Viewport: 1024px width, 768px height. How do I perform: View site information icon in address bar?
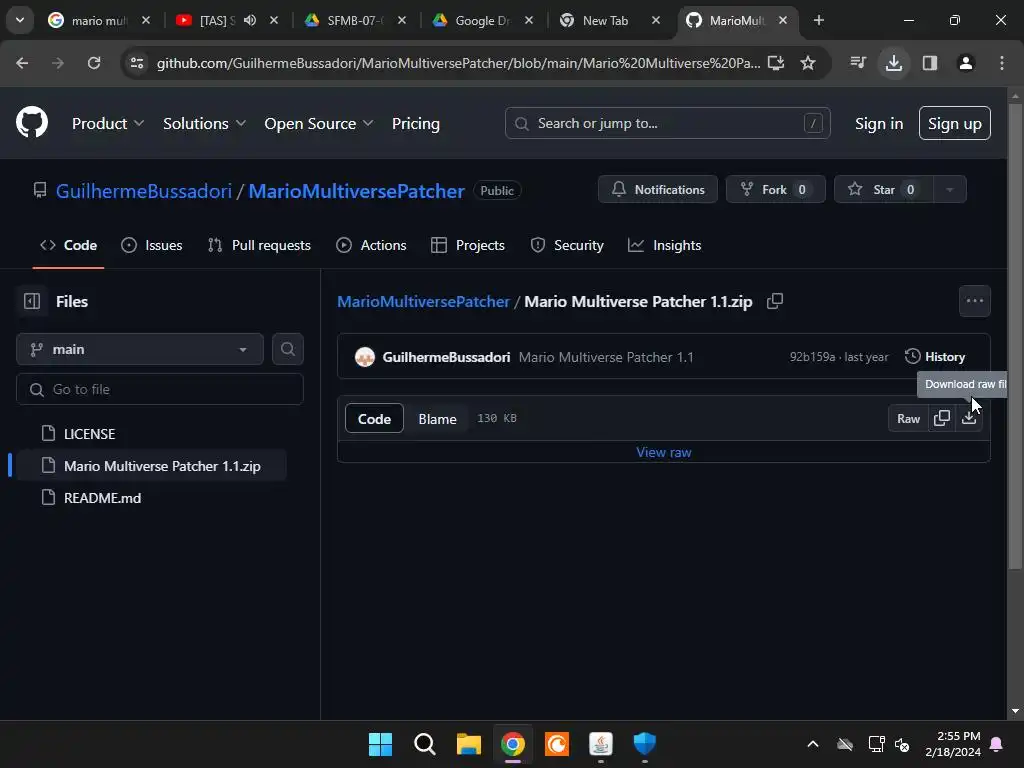click(137, 63)
